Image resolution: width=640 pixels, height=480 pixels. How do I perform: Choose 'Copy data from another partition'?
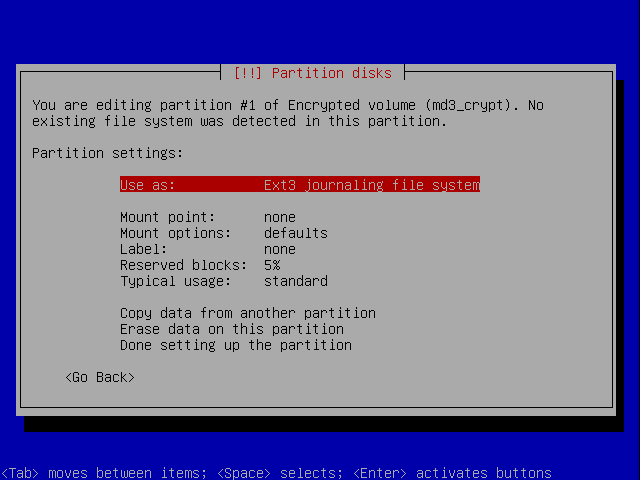point(248,313)
